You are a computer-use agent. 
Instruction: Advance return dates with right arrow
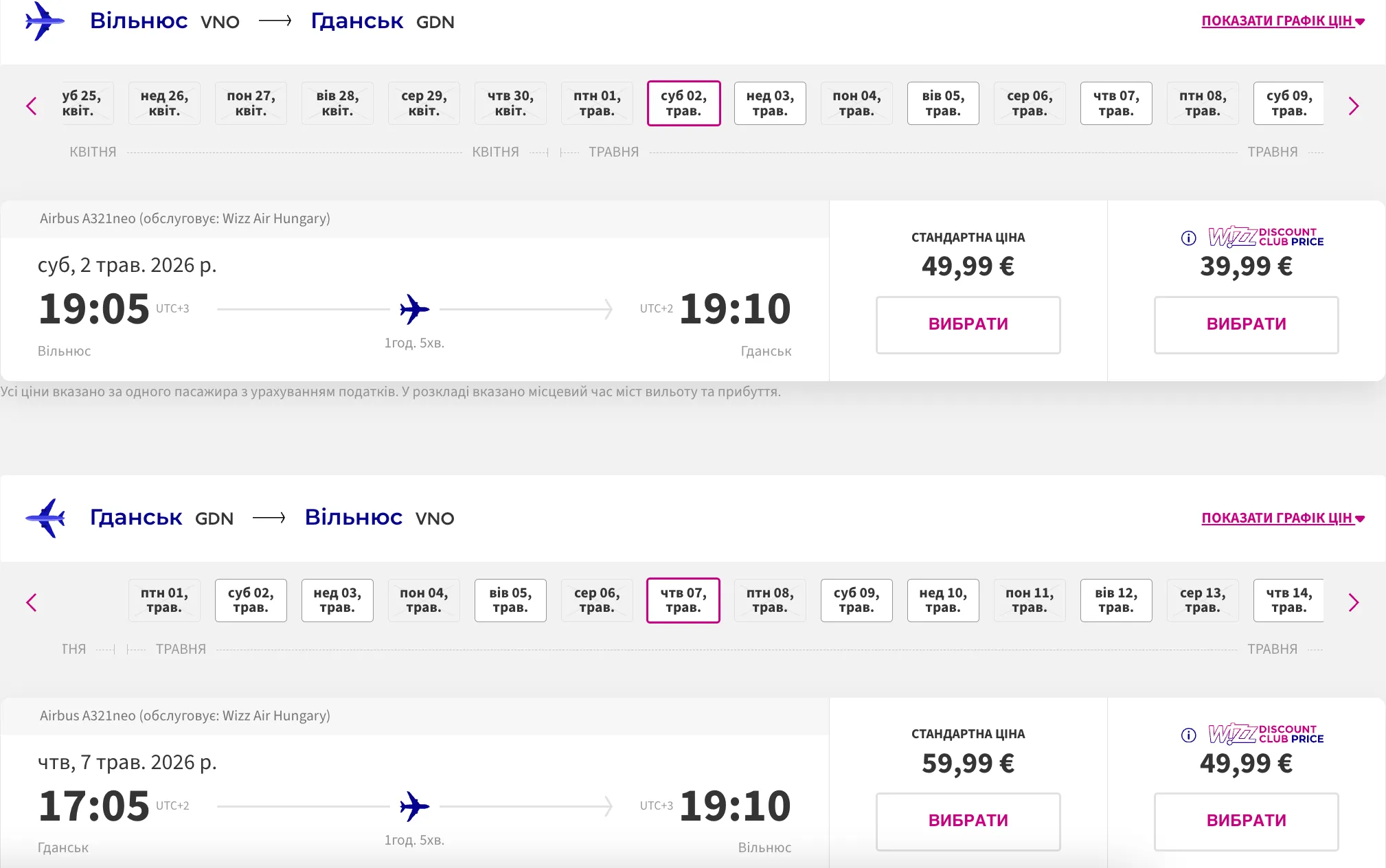(x=1353, y=603)
